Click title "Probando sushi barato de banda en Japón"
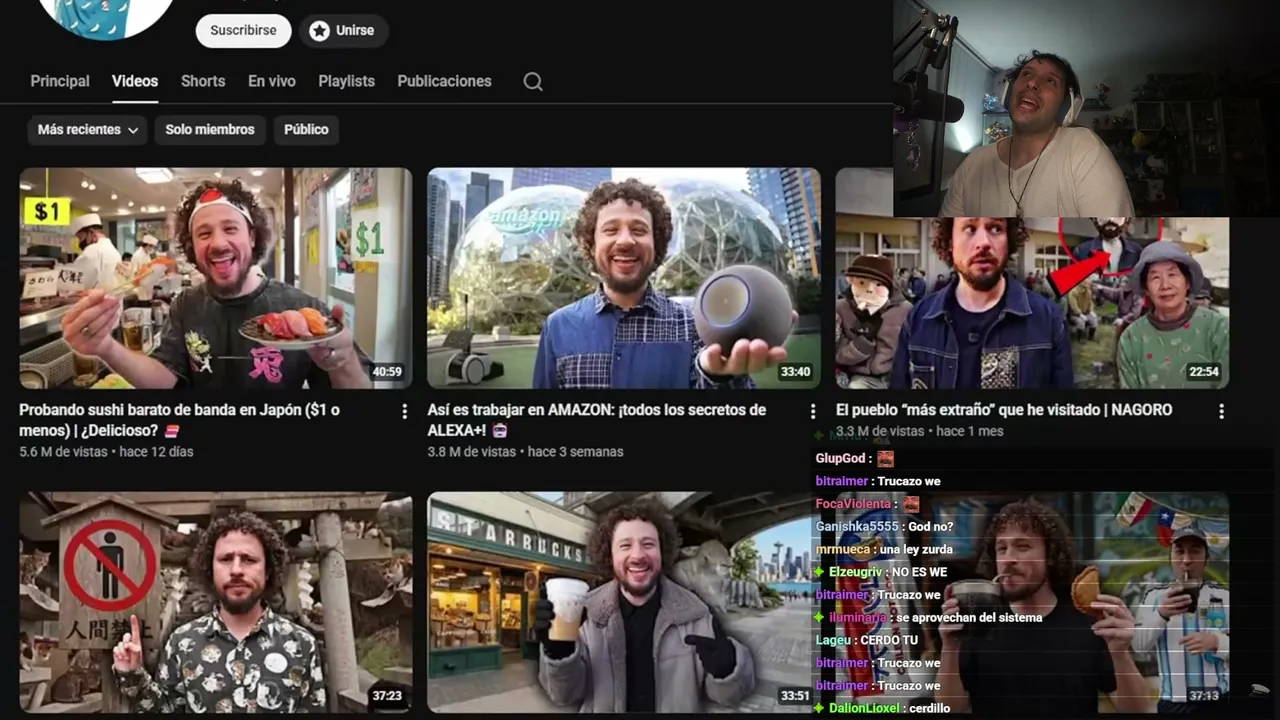Image resolution: width=1280 pixels, height=720 pixels. tap(179, 420)
